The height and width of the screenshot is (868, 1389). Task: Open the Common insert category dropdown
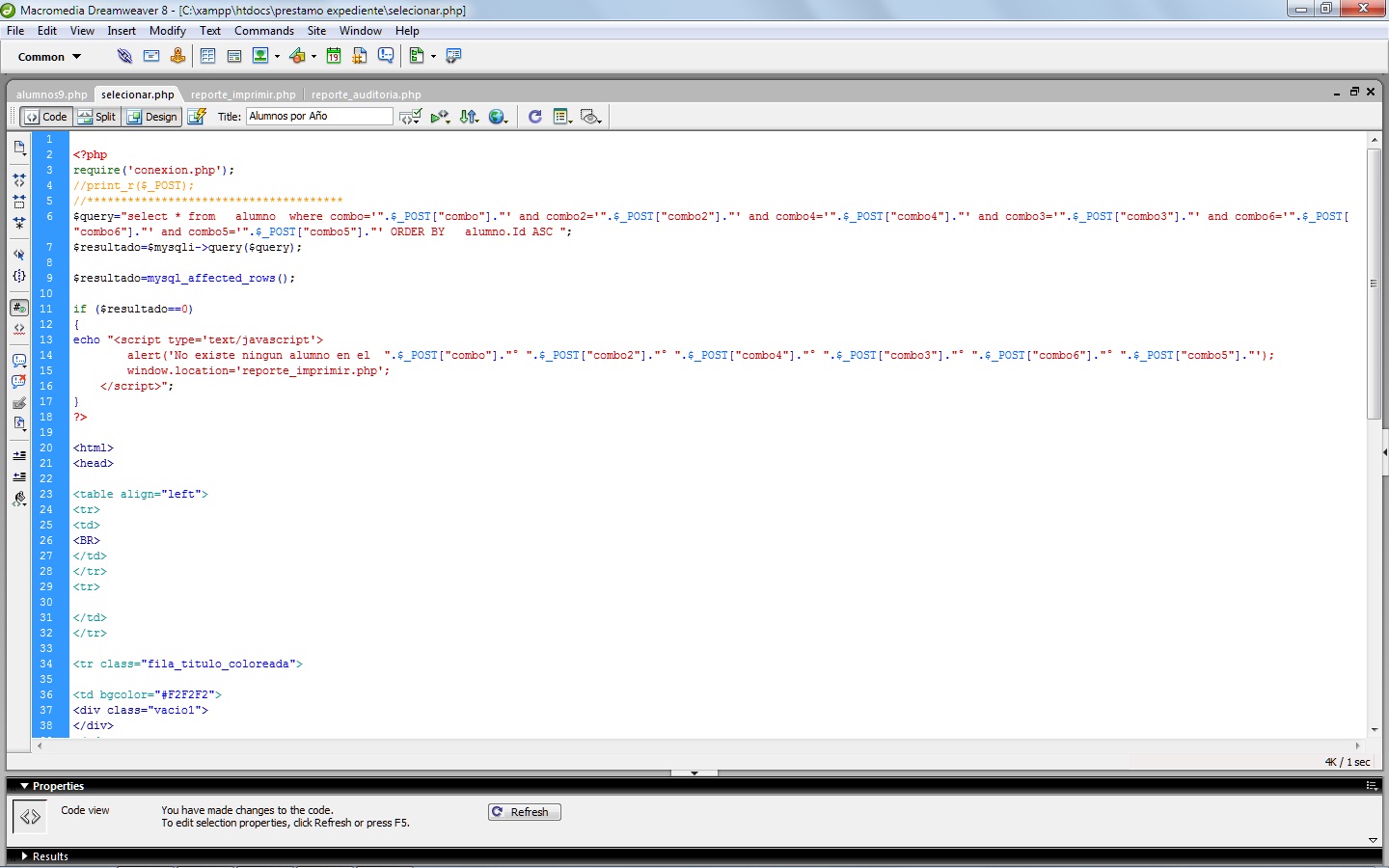(49, 57)
